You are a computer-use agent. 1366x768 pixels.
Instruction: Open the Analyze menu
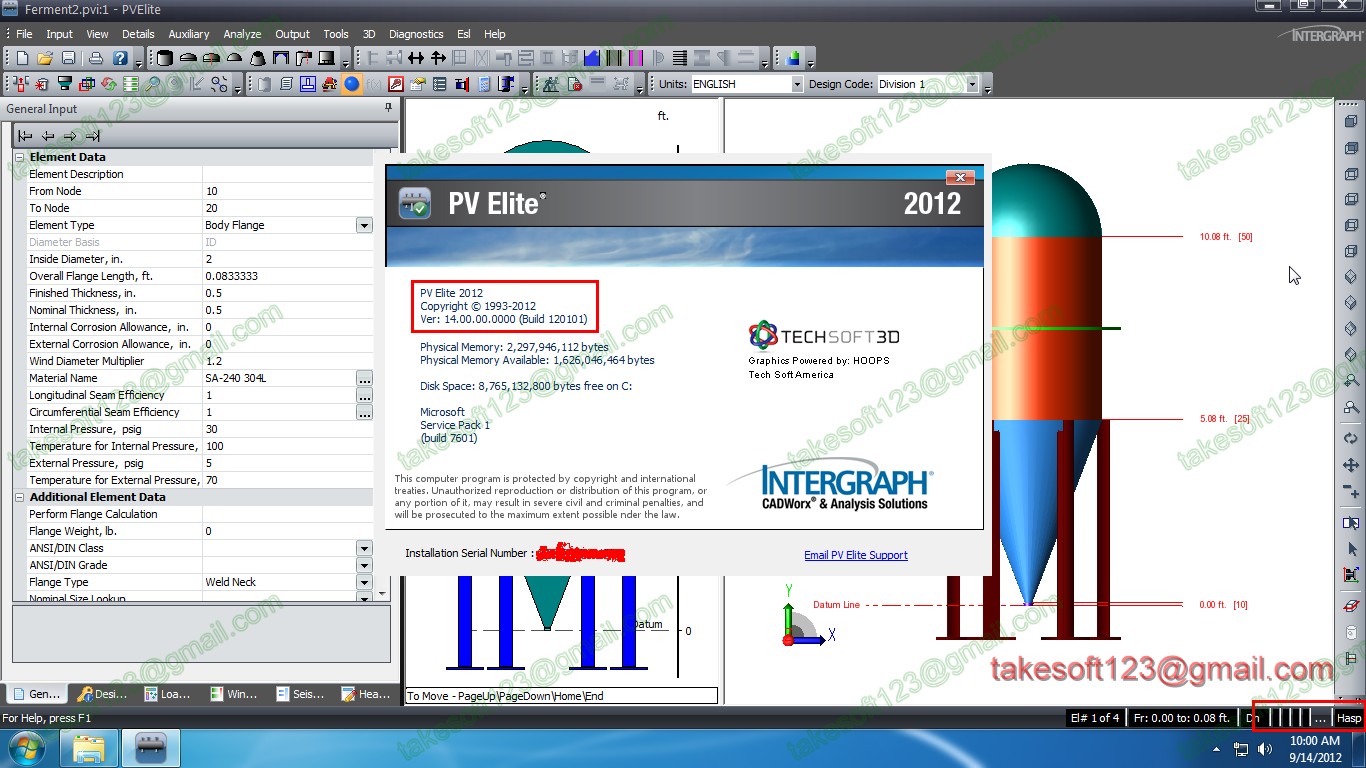pos(242,34)
